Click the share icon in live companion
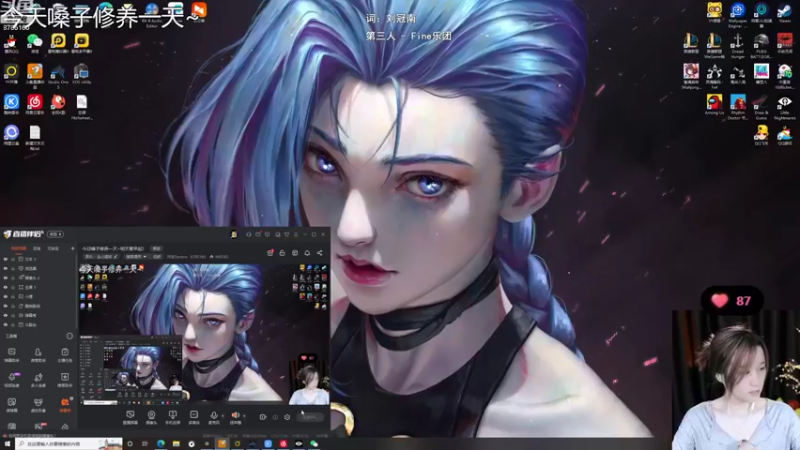 pyautogui.click(x=319, y=253)
